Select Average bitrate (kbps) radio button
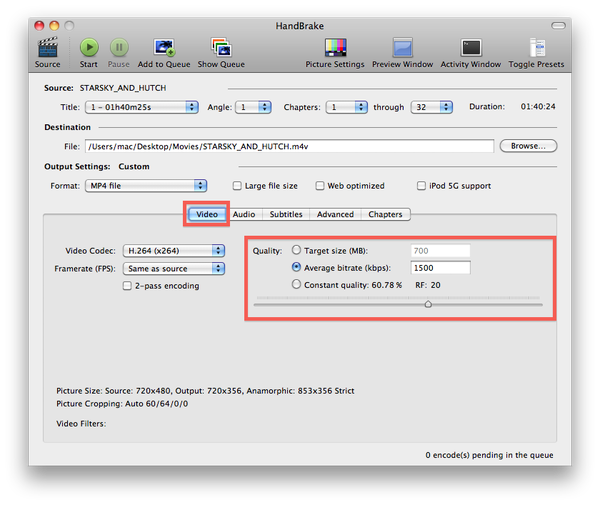 (296, 267)
